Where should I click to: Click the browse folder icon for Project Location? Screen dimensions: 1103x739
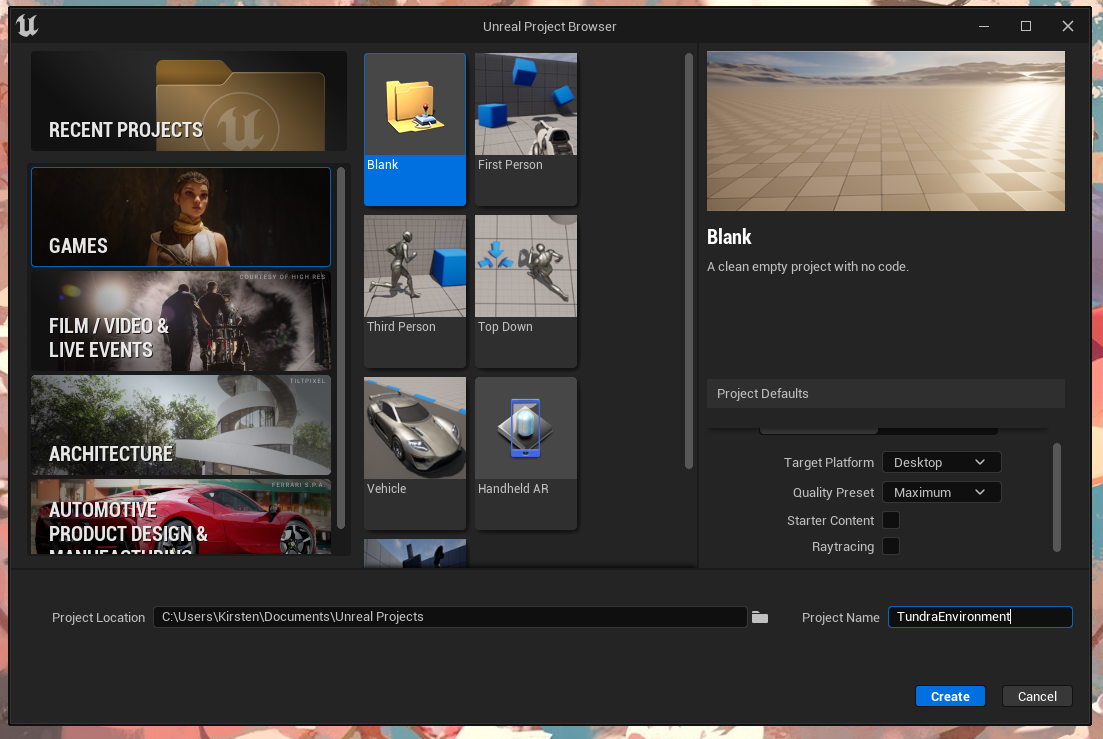pos(760,617)
